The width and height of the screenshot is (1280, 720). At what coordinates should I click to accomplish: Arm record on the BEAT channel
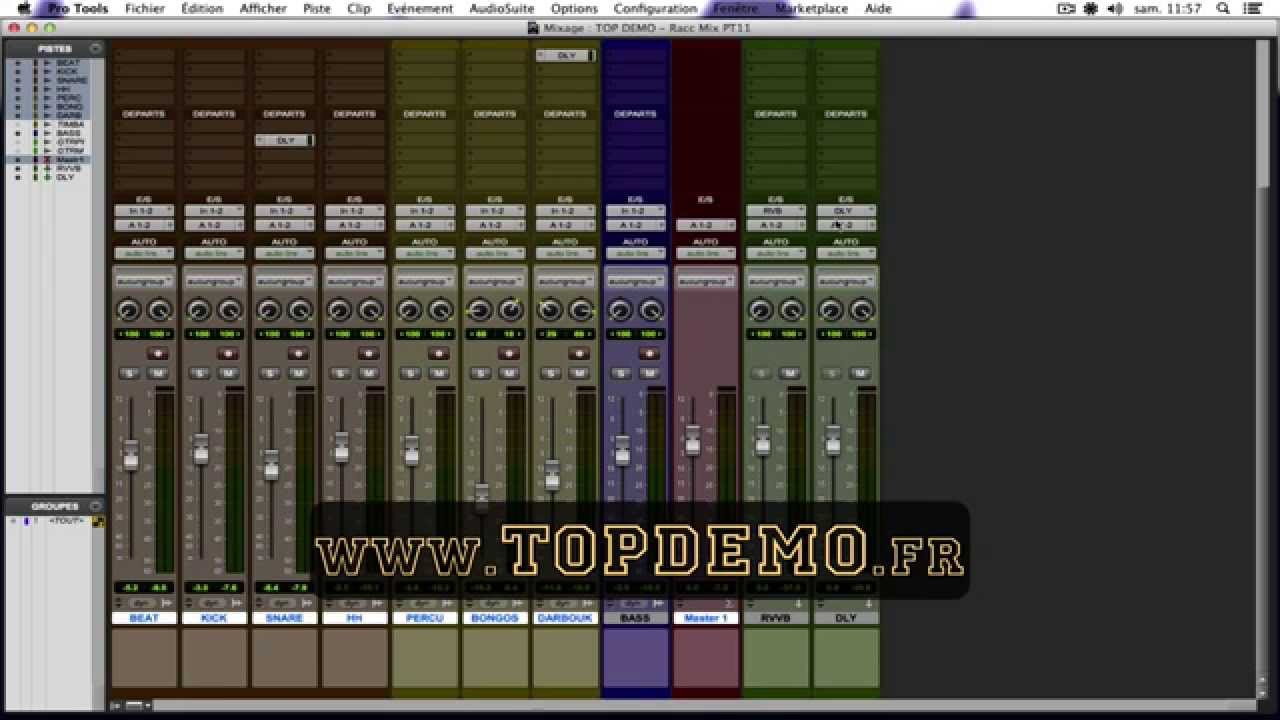(x=158, y=353)
